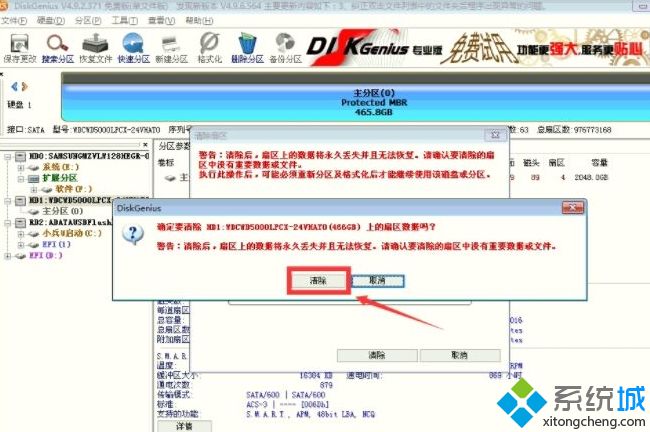Click 取消 in DiskGenius confirmation dialog
This screenshot has height=432, width=650.
coord(378,281)
